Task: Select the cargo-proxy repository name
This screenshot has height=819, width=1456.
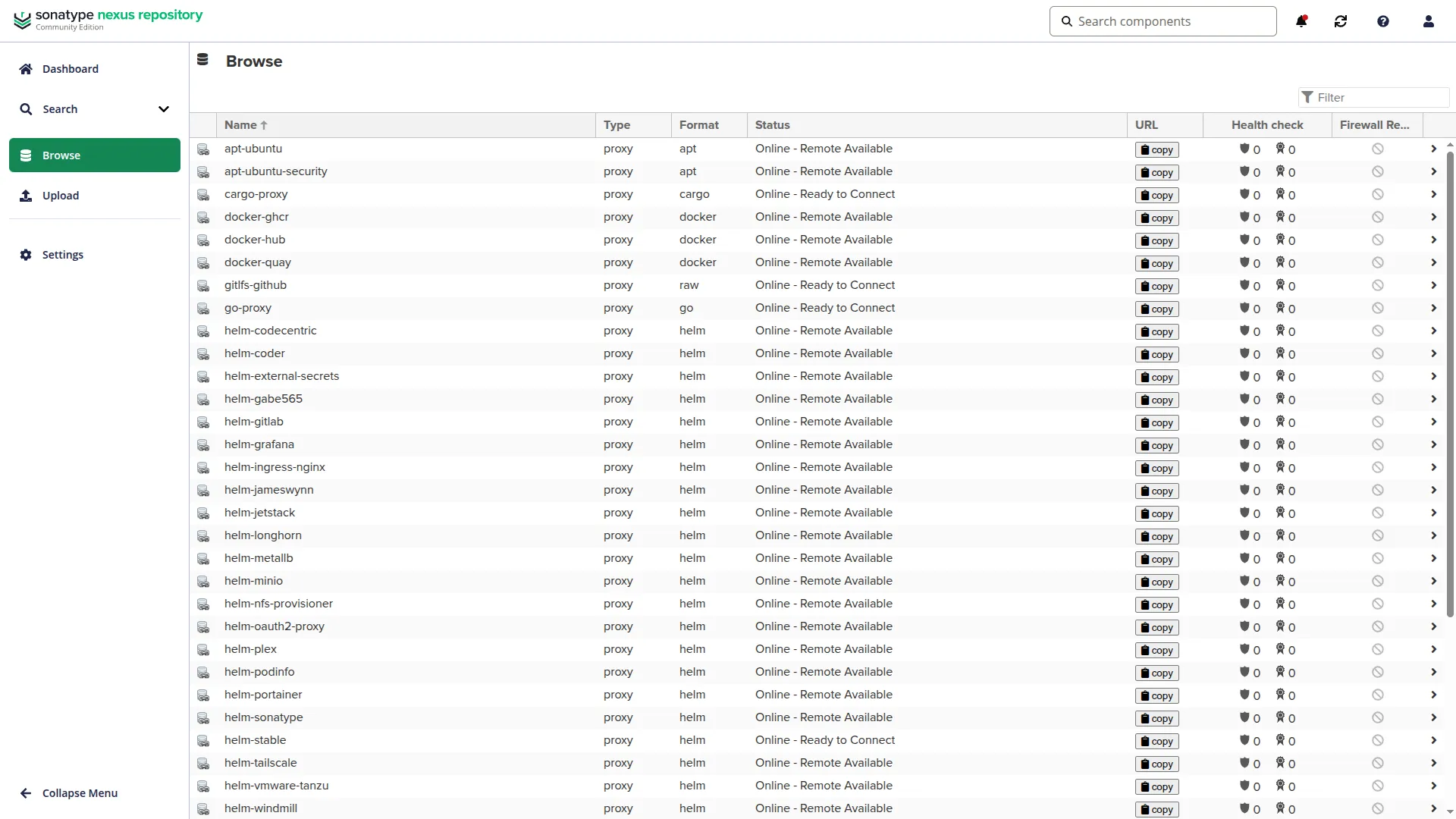Action: click(256, 194)
